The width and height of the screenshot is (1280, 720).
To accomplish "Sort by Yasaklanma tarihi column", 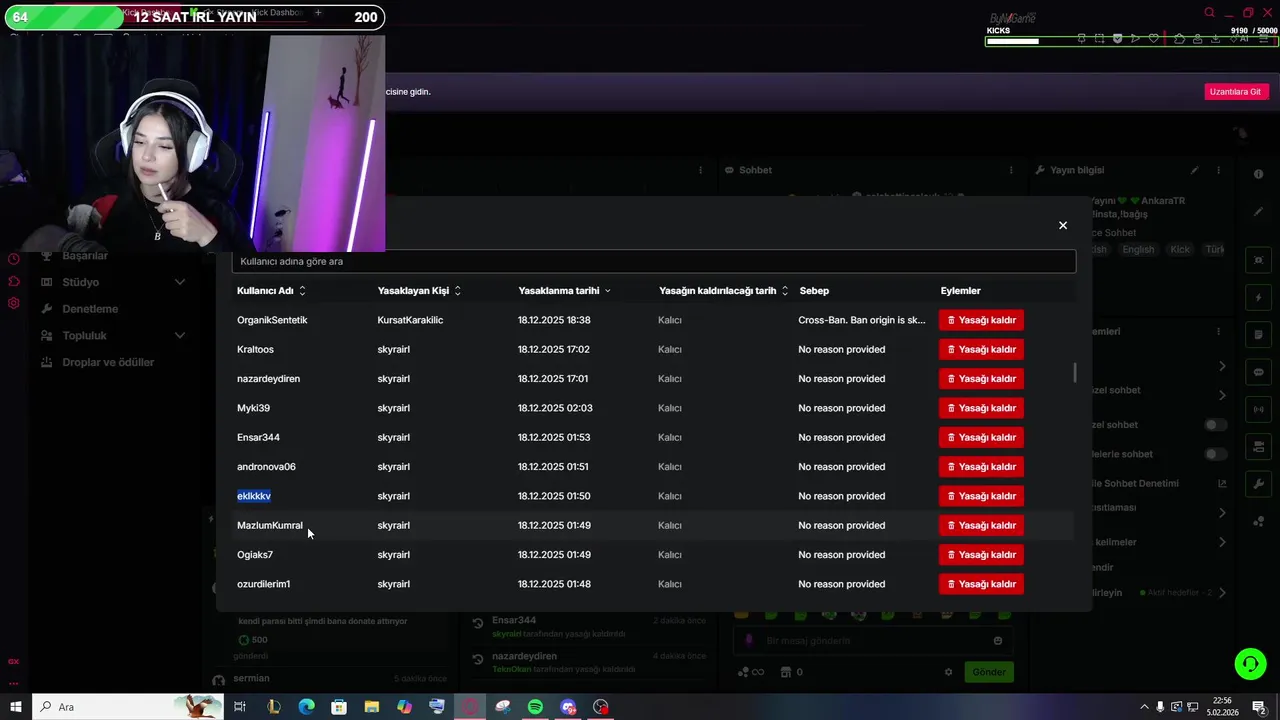I will 565,291.
